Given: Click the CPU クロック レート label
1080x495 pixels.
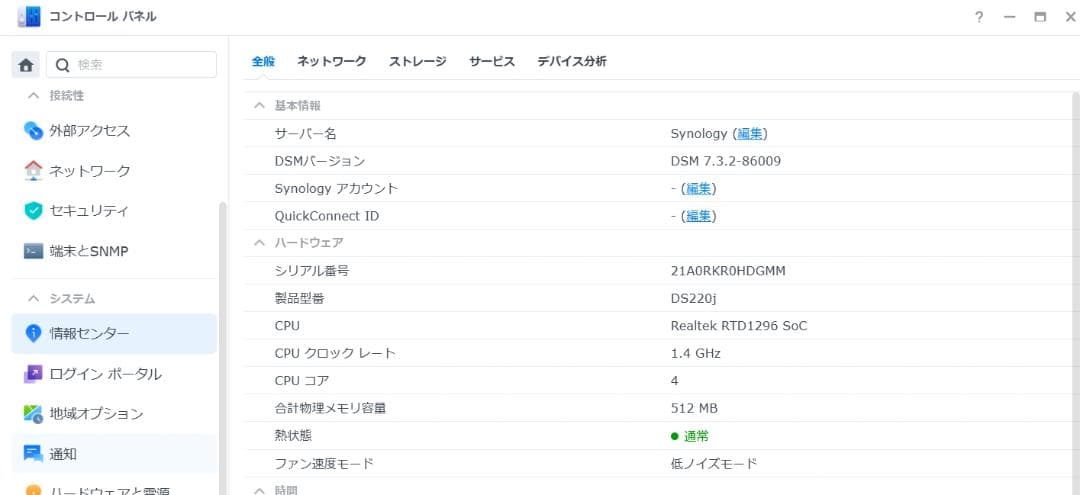Looking at the screenshot, I should coord(335,354).
